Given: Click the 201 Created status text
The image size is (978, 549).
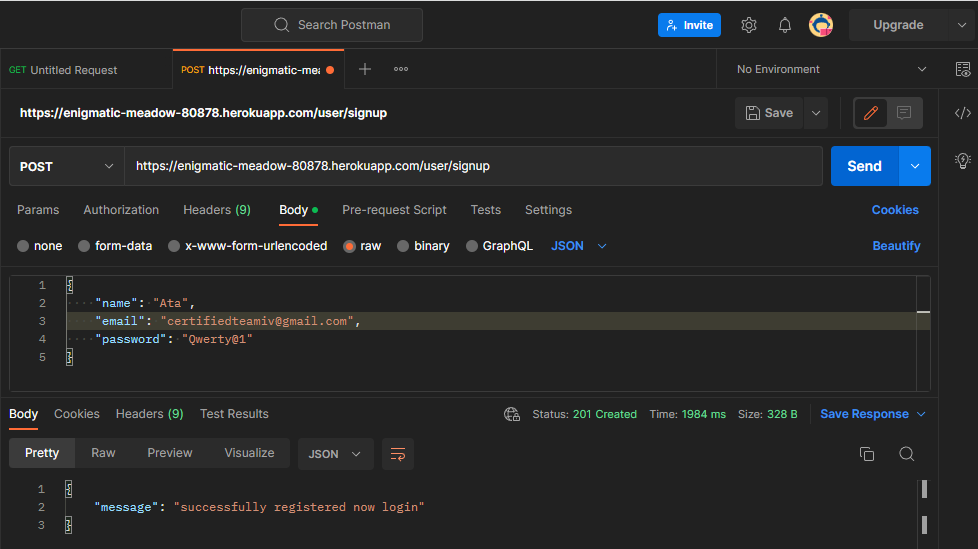Looking at the screenshot, I should pos(604,414).
